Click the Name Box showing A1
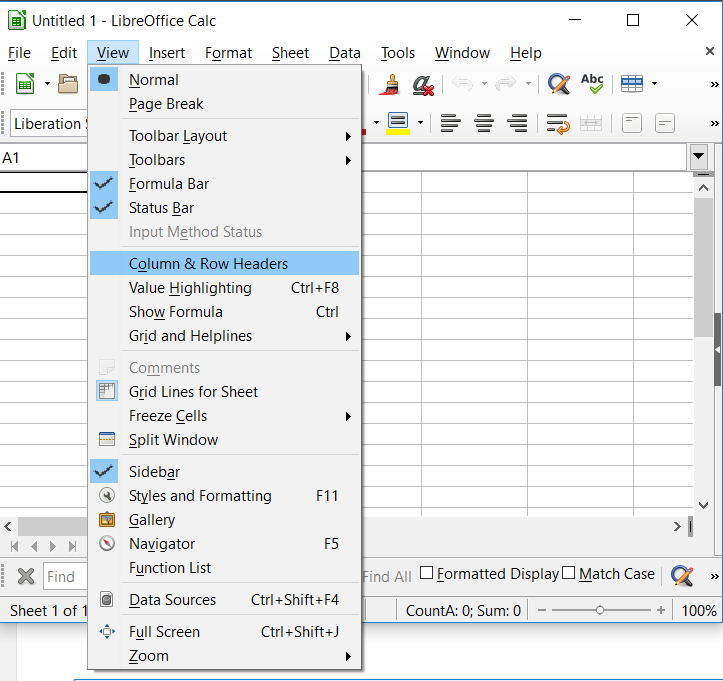The width and height of the screenshot is (723, 681). 44,158
